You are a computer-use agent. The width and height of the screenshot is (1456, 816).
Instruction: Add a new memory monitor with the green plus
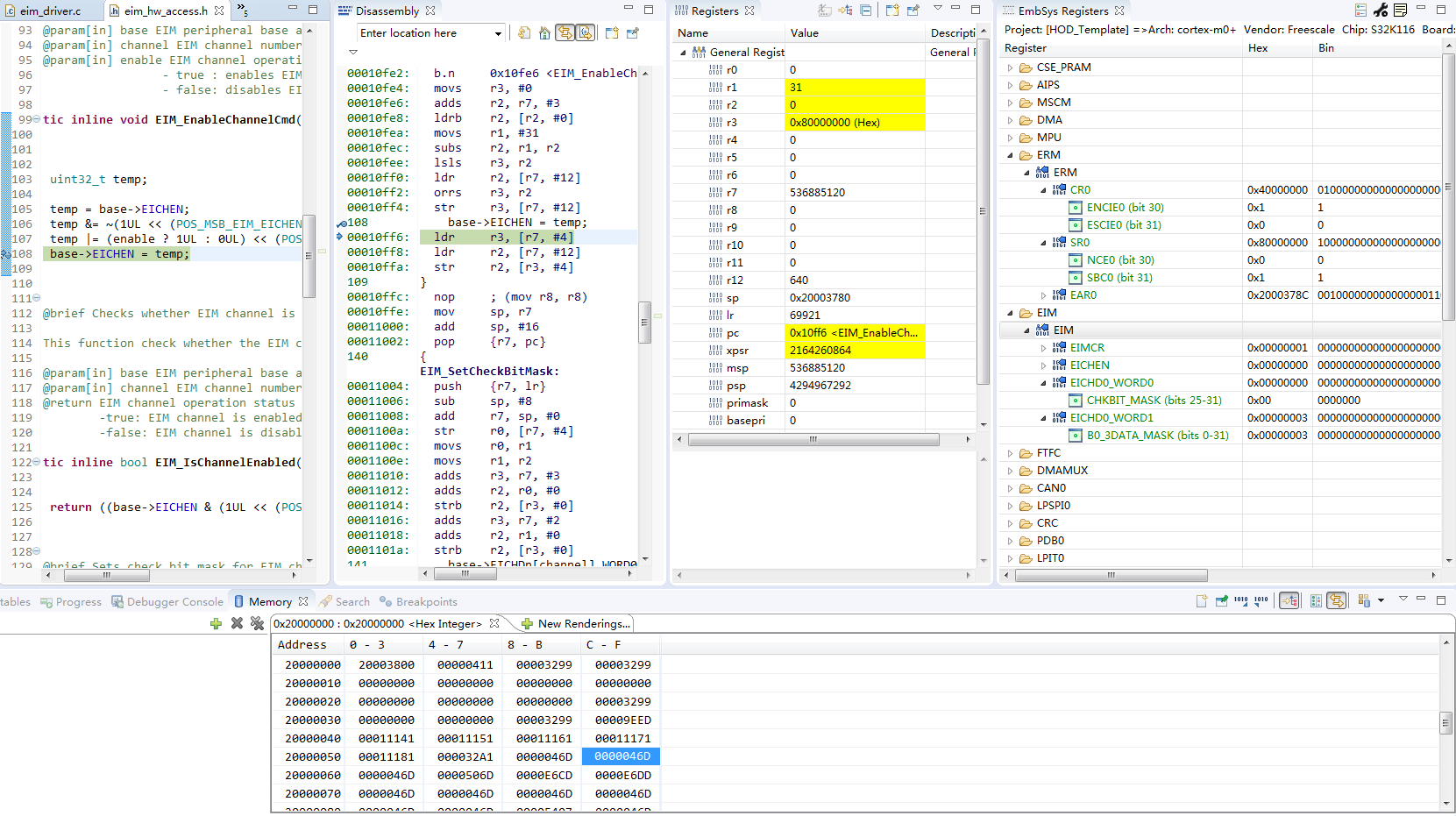[x=216, y=623]
